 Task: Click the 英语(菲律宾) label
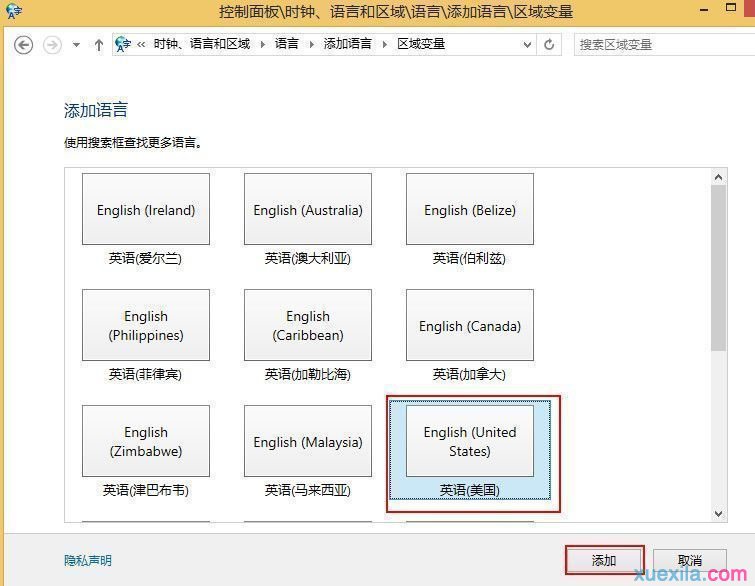(145, 374)
